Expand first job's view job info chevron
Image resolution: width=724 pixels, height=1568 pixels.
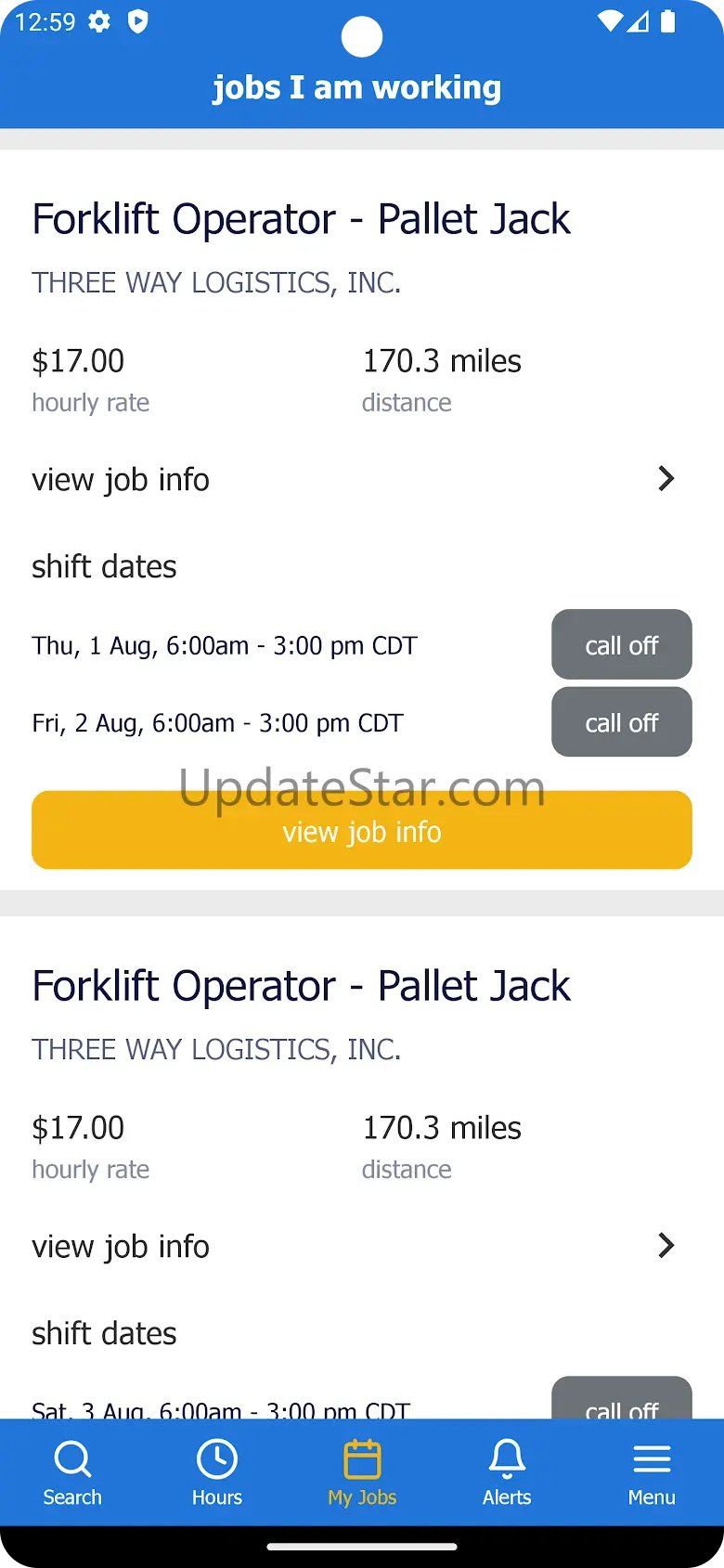click(666, 479)
